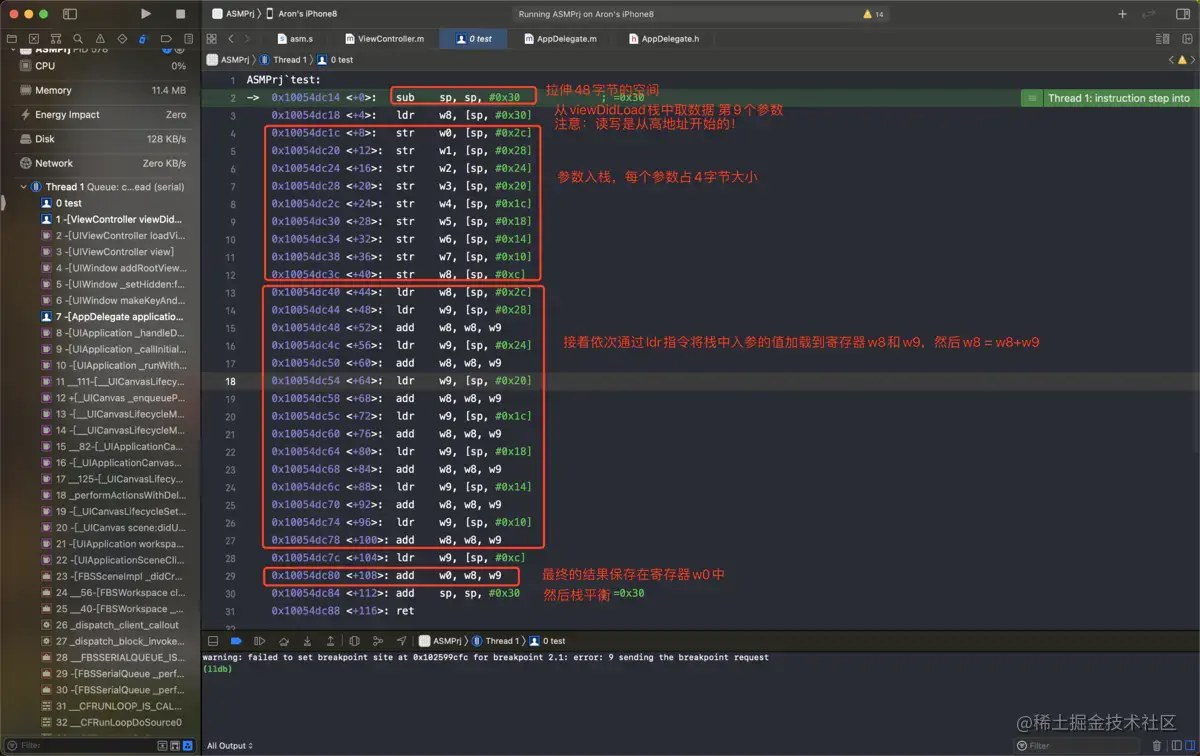Choose Aron's iPhone8 device destination
This screenshot has width=1200, height=756.
pyautogui.click(x=302, y=14)
